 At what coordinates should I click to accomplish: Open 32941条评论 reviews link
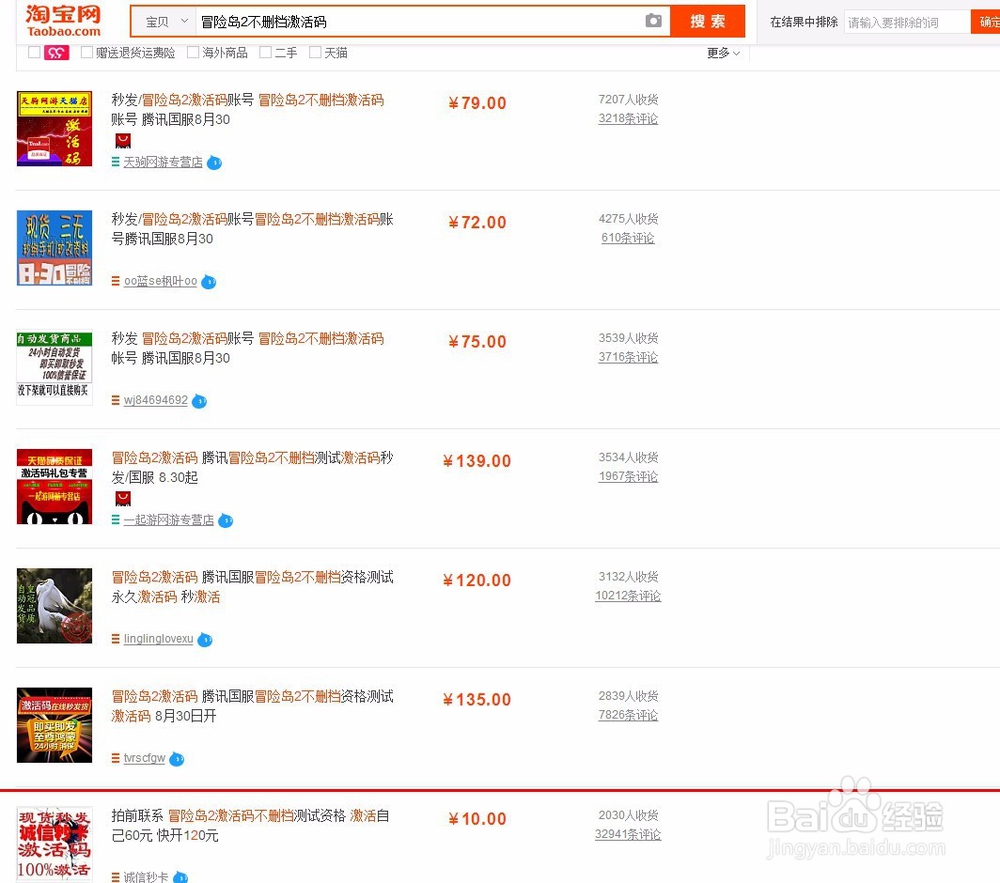[x=628, y=834]
